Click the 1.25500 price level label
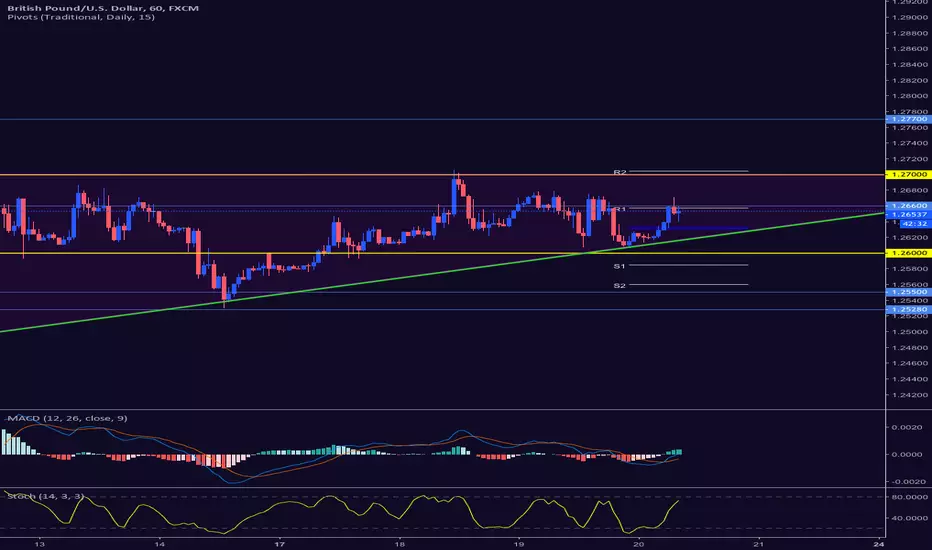The width and height of the screenshot is (932, 550). pos(909,292)
